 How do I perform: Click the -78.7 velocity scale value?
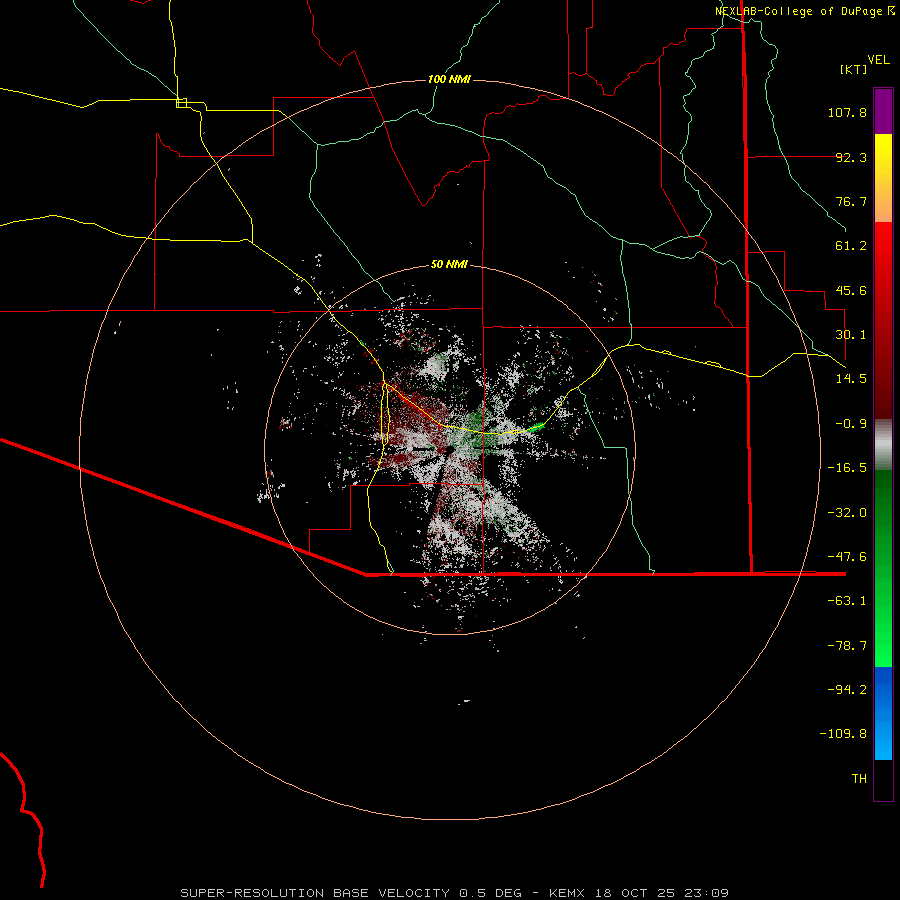[847, 646]
